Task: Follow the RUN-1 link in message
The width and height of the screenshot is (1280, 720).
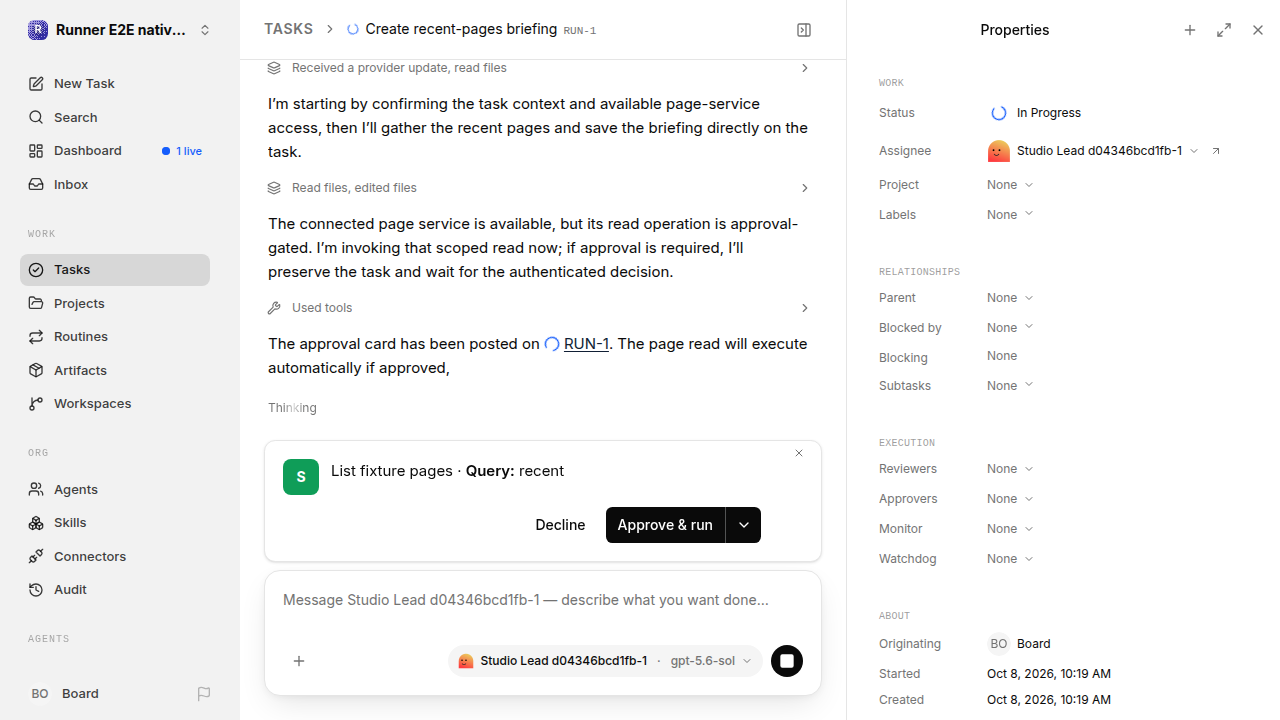Action: (x=586, y=344)
